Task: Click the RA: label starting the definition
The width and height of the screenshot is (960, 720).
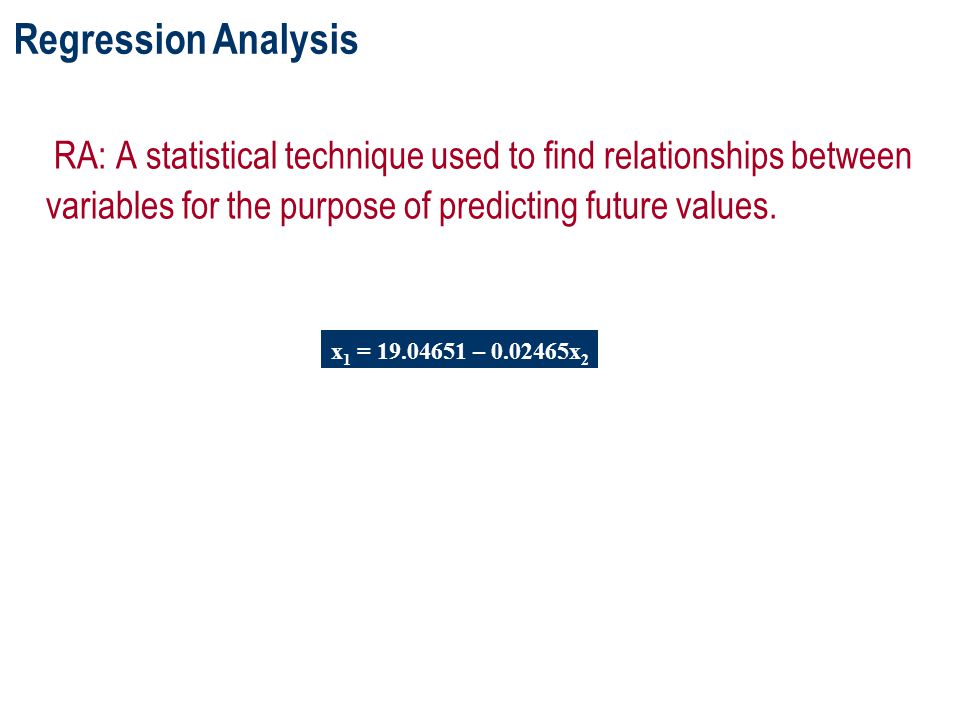Action: pos(80,156)
